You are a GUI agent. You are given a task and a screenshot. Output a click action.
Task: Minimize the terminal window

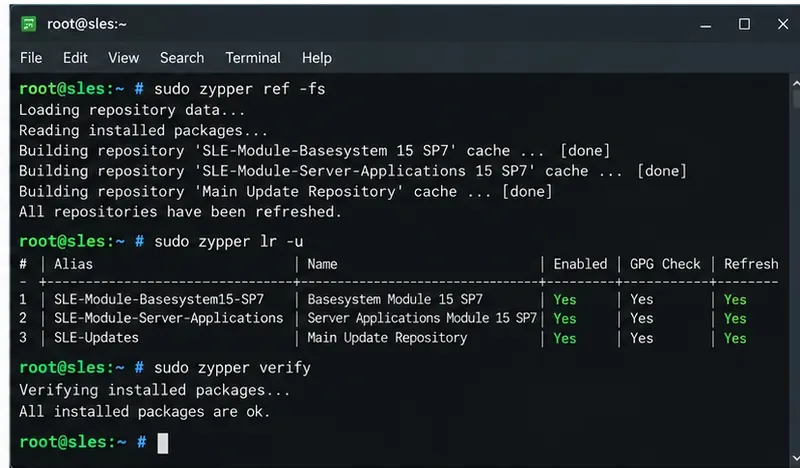(x=706, y=24)
